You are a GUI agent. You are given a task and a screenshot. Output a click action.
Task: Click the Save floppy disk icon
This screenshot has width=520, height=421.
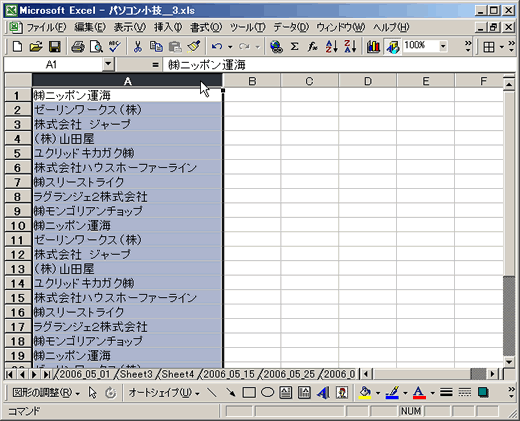pos(55,46)
